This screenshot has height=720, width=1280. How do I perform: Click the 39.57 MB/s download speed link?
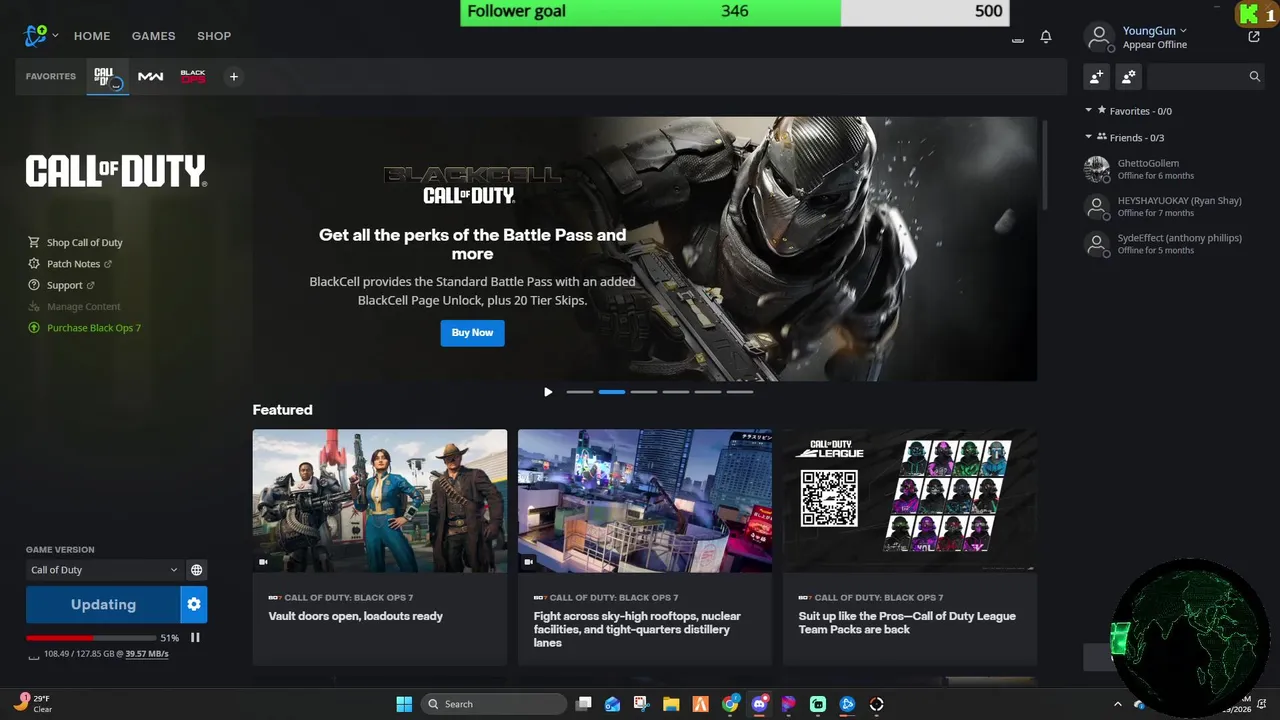[x=147, y=654]
